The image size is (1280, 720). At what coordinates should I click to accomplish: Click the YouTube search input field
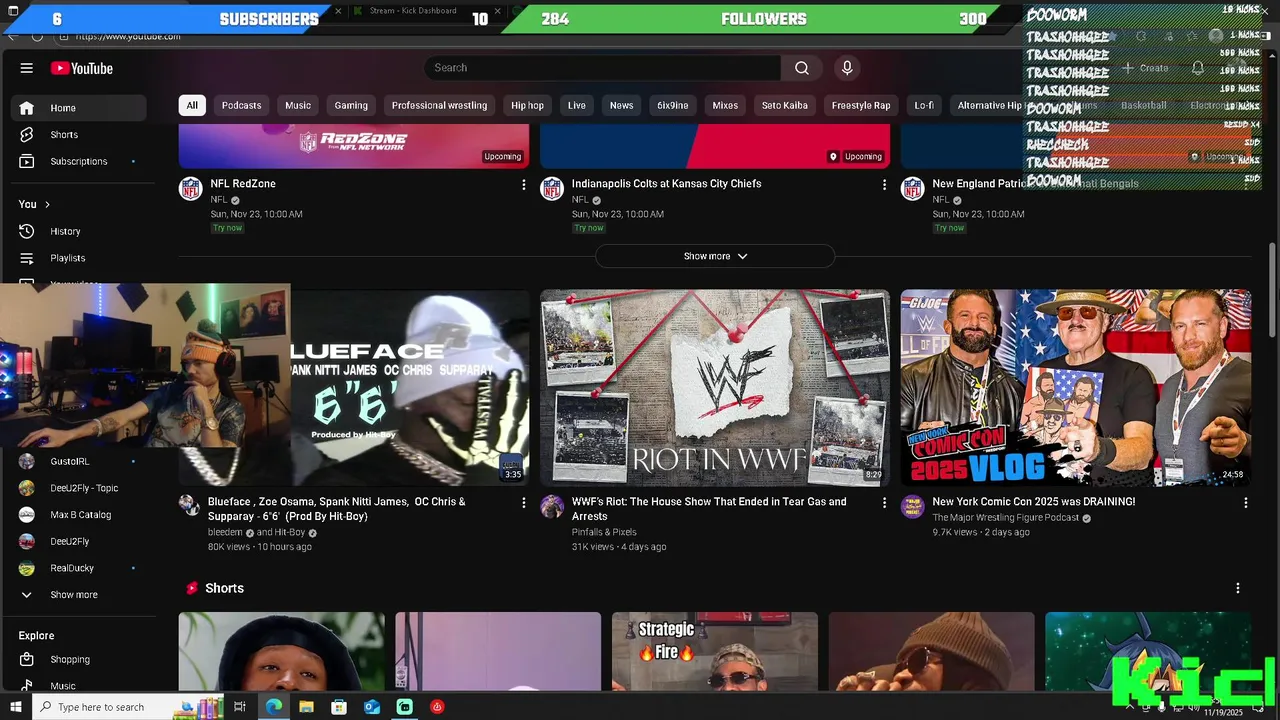[x=603, y=68]
